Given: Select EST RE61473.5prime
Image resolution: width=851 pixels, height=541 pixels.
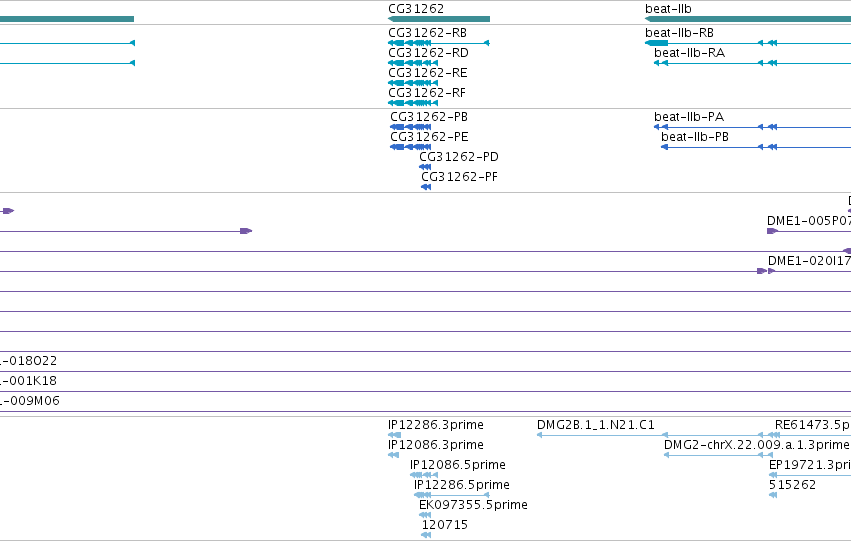Looking at the screenshot, I should click(x=812, y=425).
